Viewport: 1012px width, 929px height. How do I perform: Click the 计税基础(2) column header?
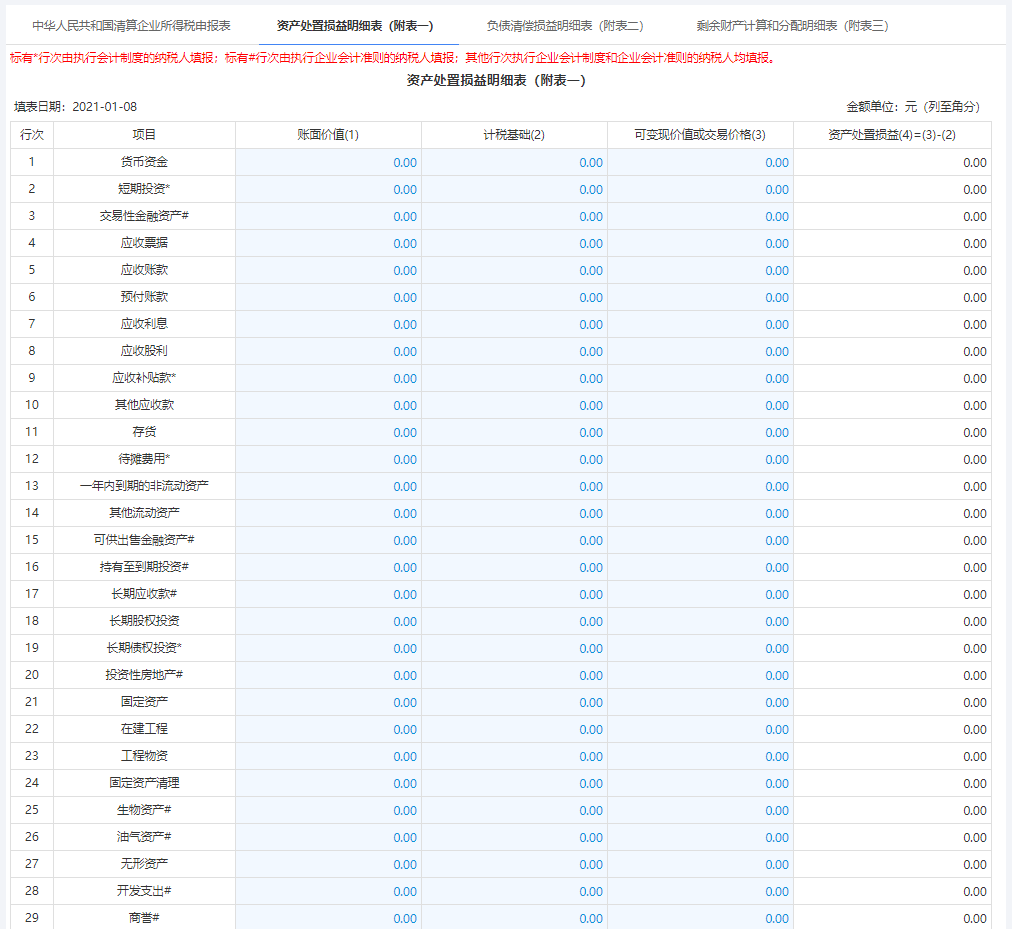point(514,135)
